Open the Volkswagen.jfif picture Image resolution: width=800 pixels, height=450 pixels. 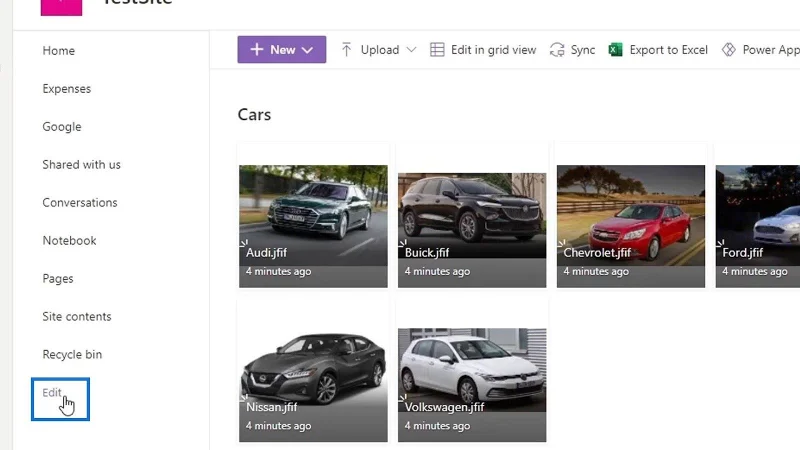point(472,385)
